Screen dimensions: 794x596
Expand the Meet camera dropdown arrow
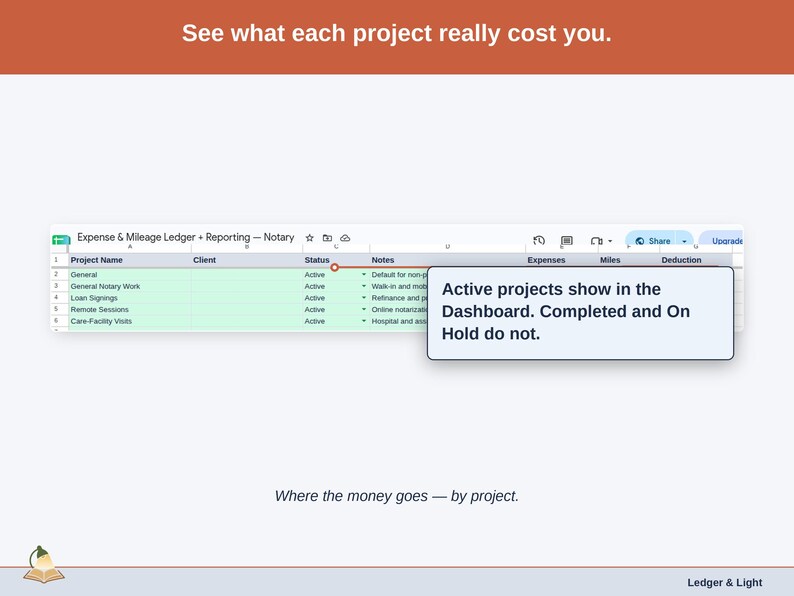610,241
